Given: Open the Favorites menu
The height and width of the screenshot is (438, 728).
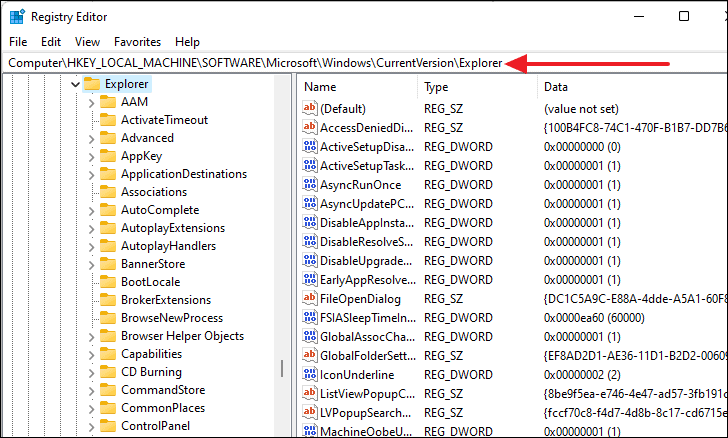Looking at the screenshot, I should [137, 42].
